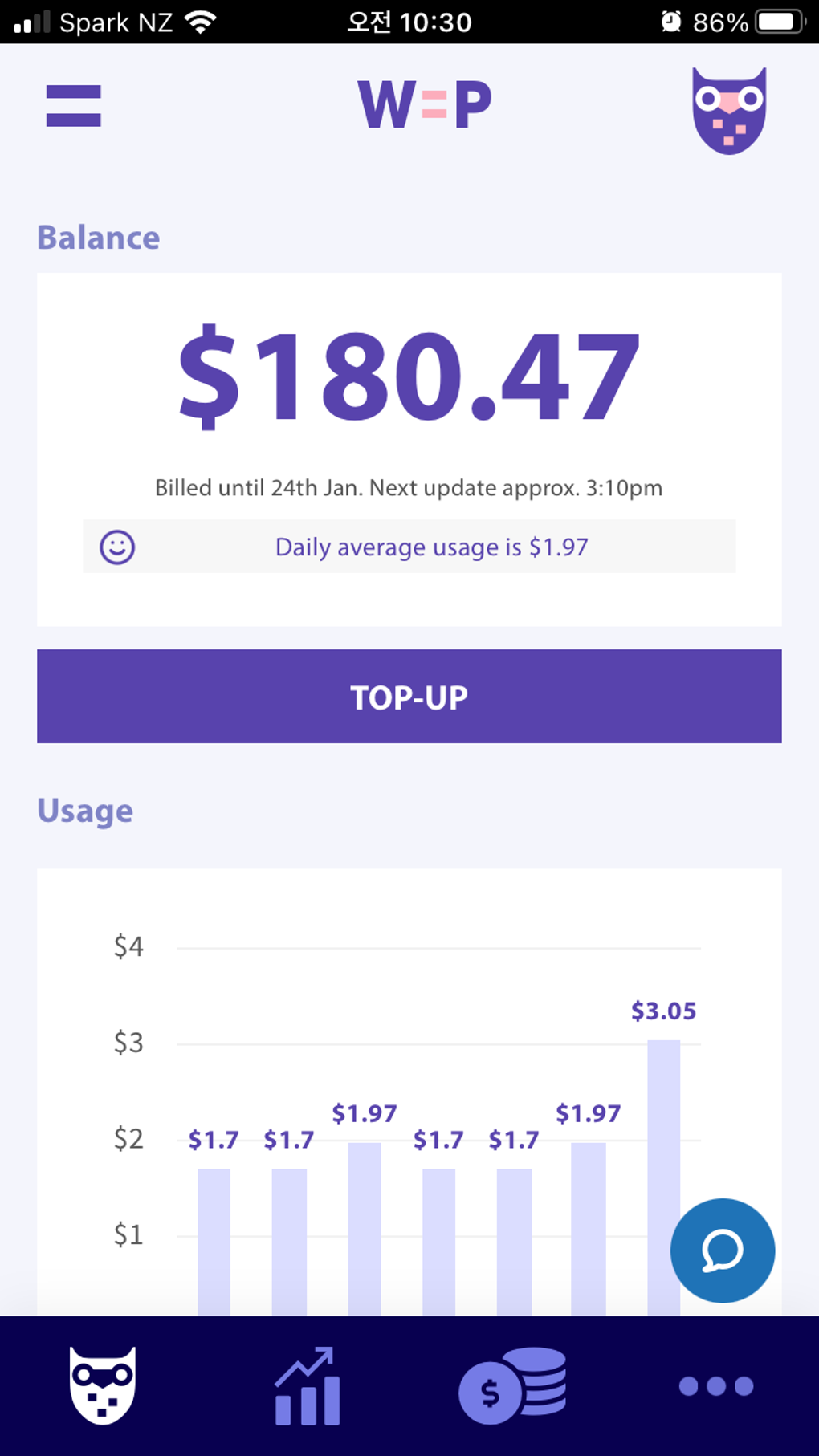Tap the Balance section heading
819x1456 pixels.
(x=99, y=238)
